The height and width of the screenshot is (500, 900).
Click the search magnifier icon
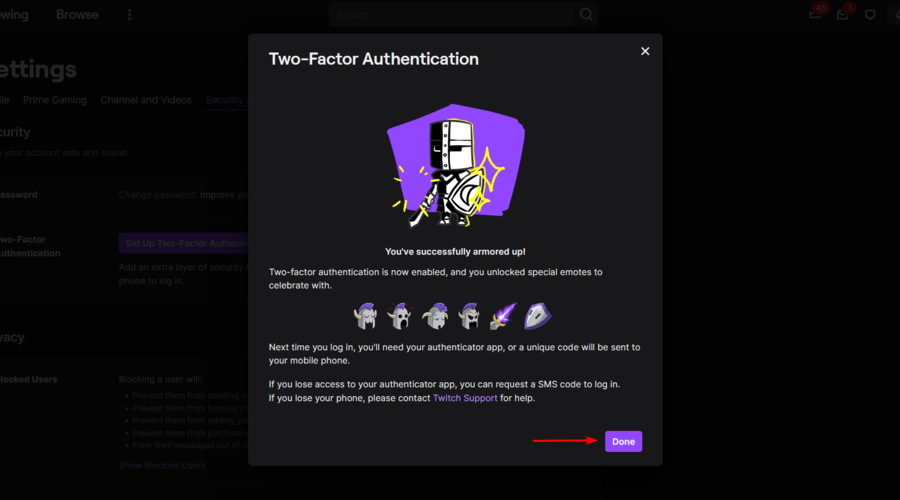pyautogui.click(x=585, y=14)
